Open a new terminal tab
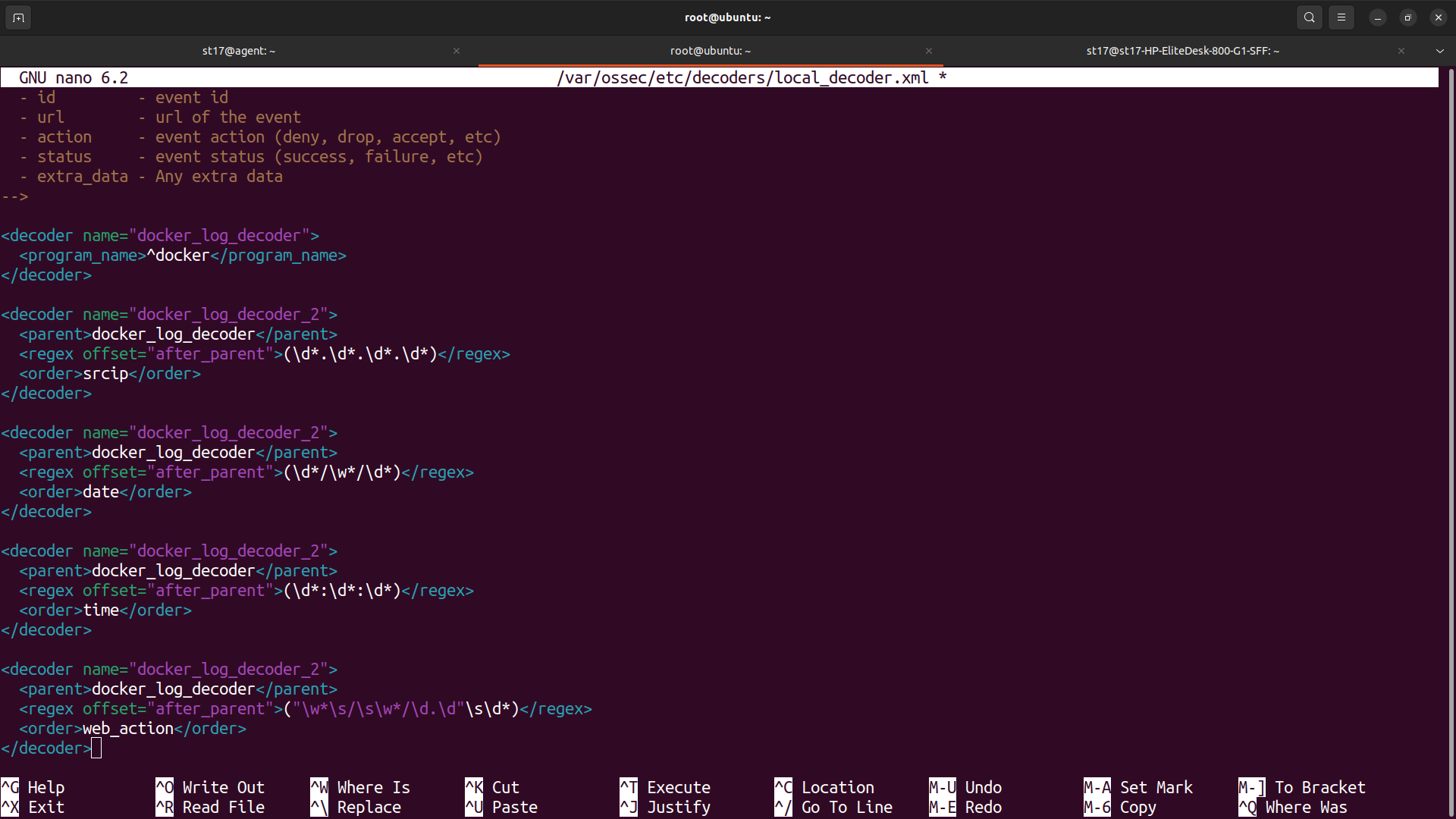Image resolution: width=1456 pixels, height=819 pixels. tap(18, 17)
